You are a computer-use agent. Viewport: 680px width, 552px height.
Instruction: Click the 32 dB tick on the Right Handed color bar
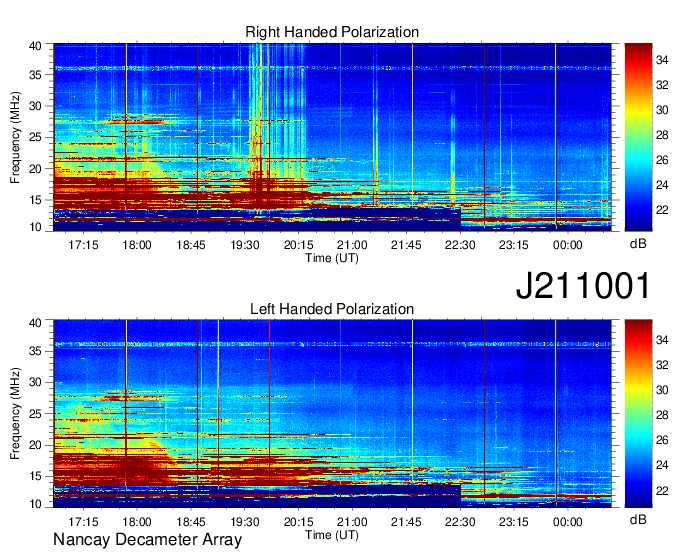(x=662, y=85)
